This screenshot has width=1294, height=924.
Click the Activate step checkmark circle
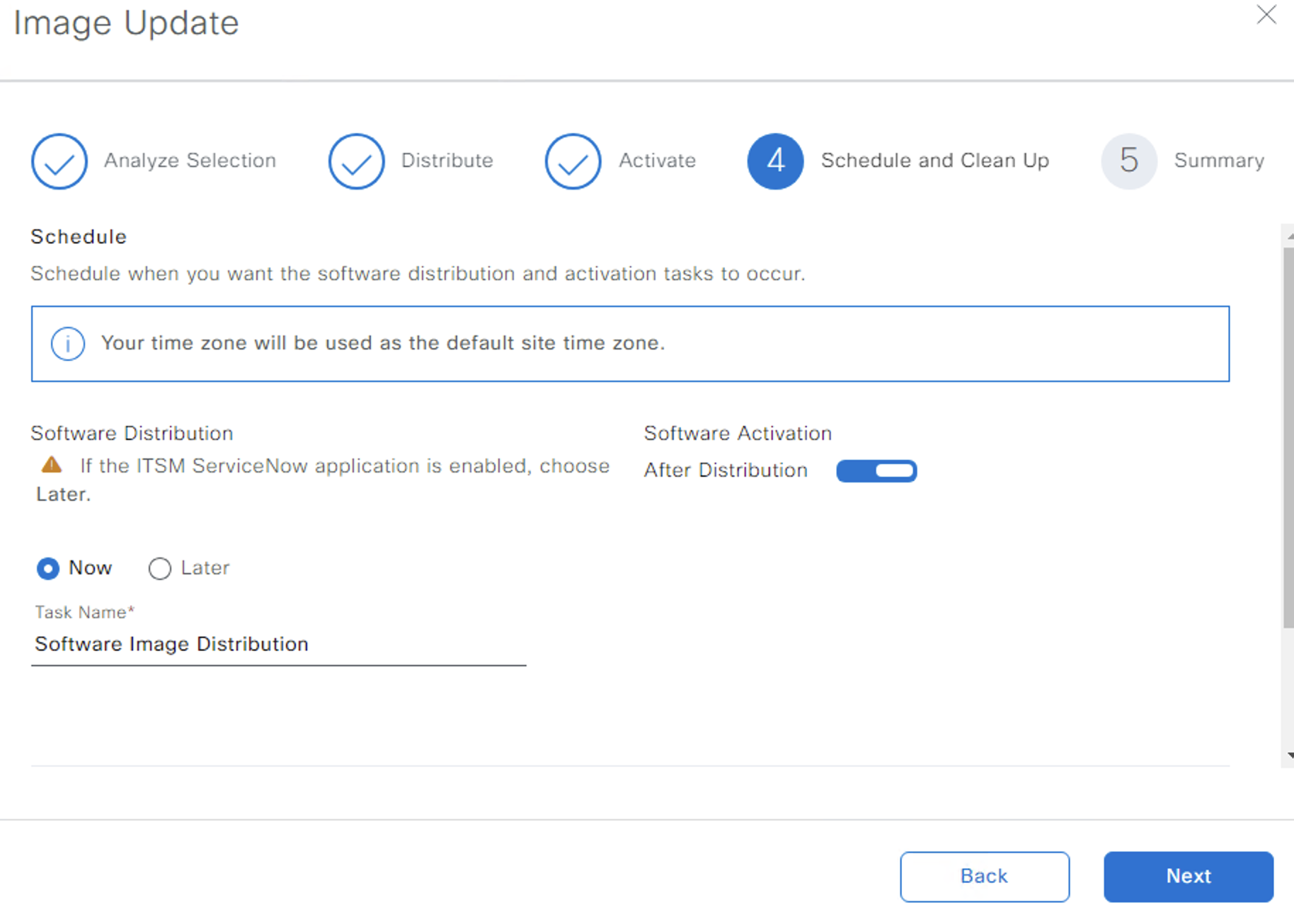[573, 161]
